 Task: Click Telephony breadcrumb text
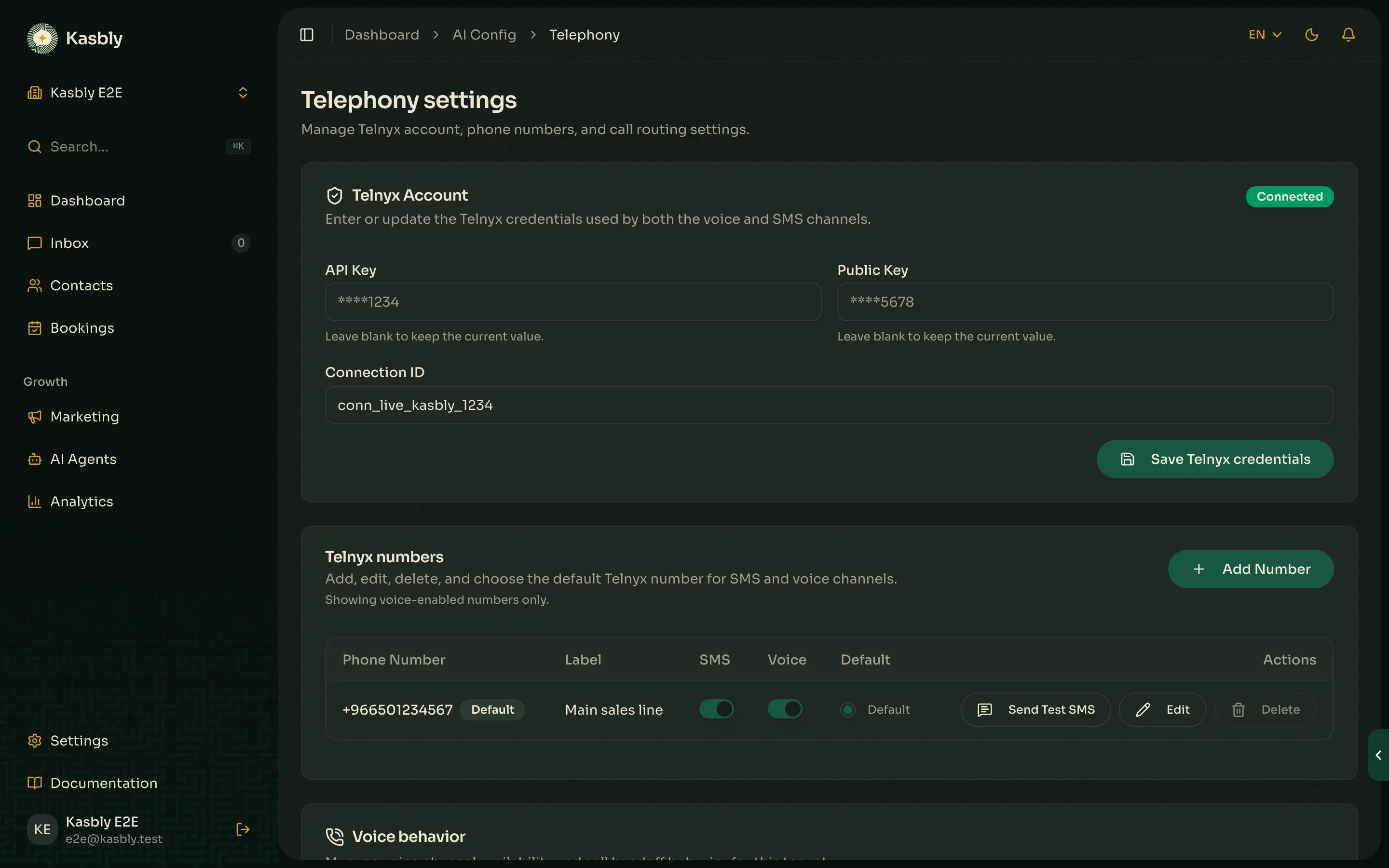pos(585,35)
